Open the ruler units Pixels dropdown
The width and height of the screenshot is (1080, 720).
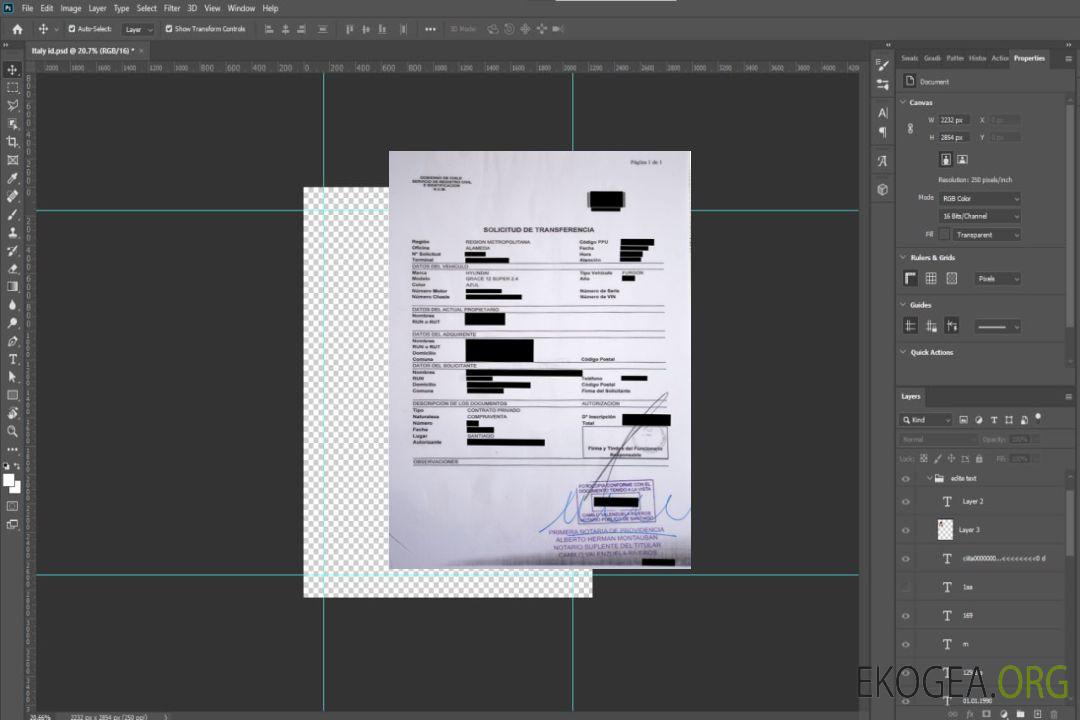coord(997,279)
